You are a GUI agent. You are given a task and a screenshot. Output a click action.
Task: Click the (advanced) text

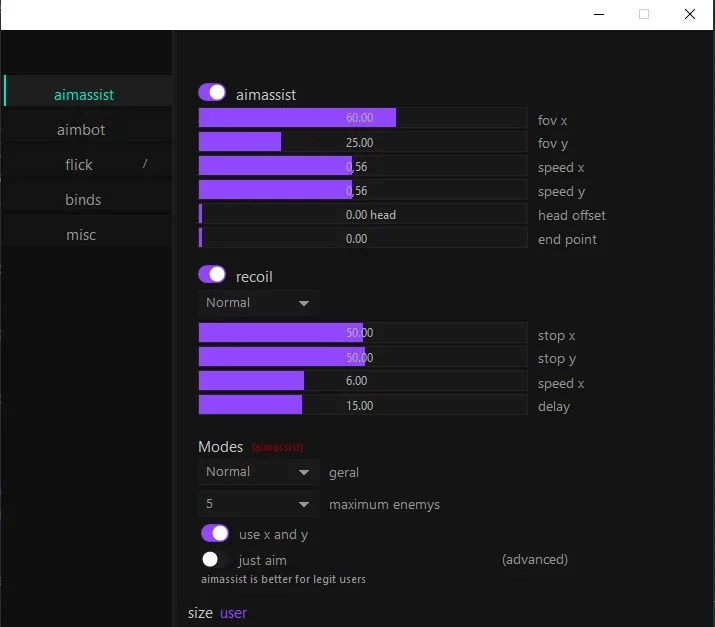534,560
